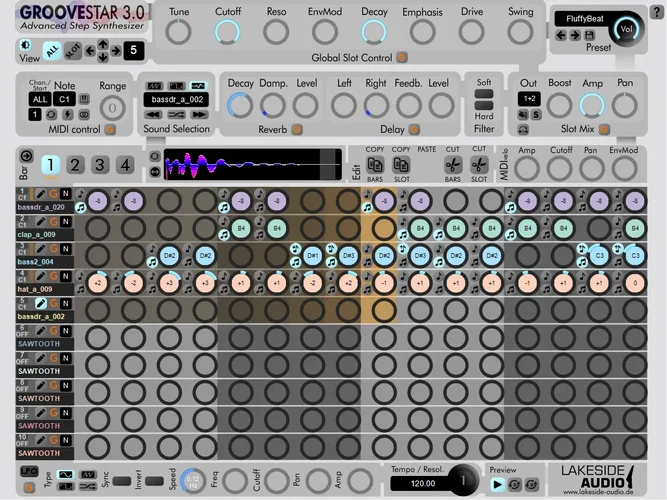Reset Global Slot Control with orange button
The height and width of the screenshot is (500, 667).
pos(402,57)
